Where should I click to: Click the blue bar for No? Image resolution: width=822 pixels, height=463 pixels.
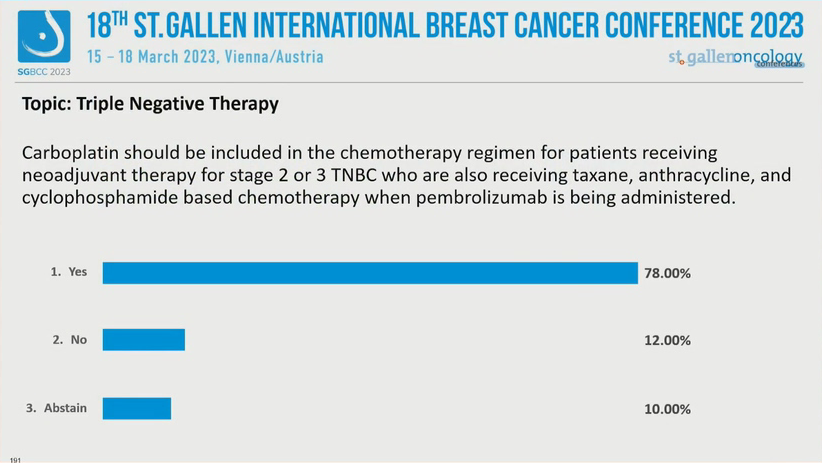[x=144, y=340]
